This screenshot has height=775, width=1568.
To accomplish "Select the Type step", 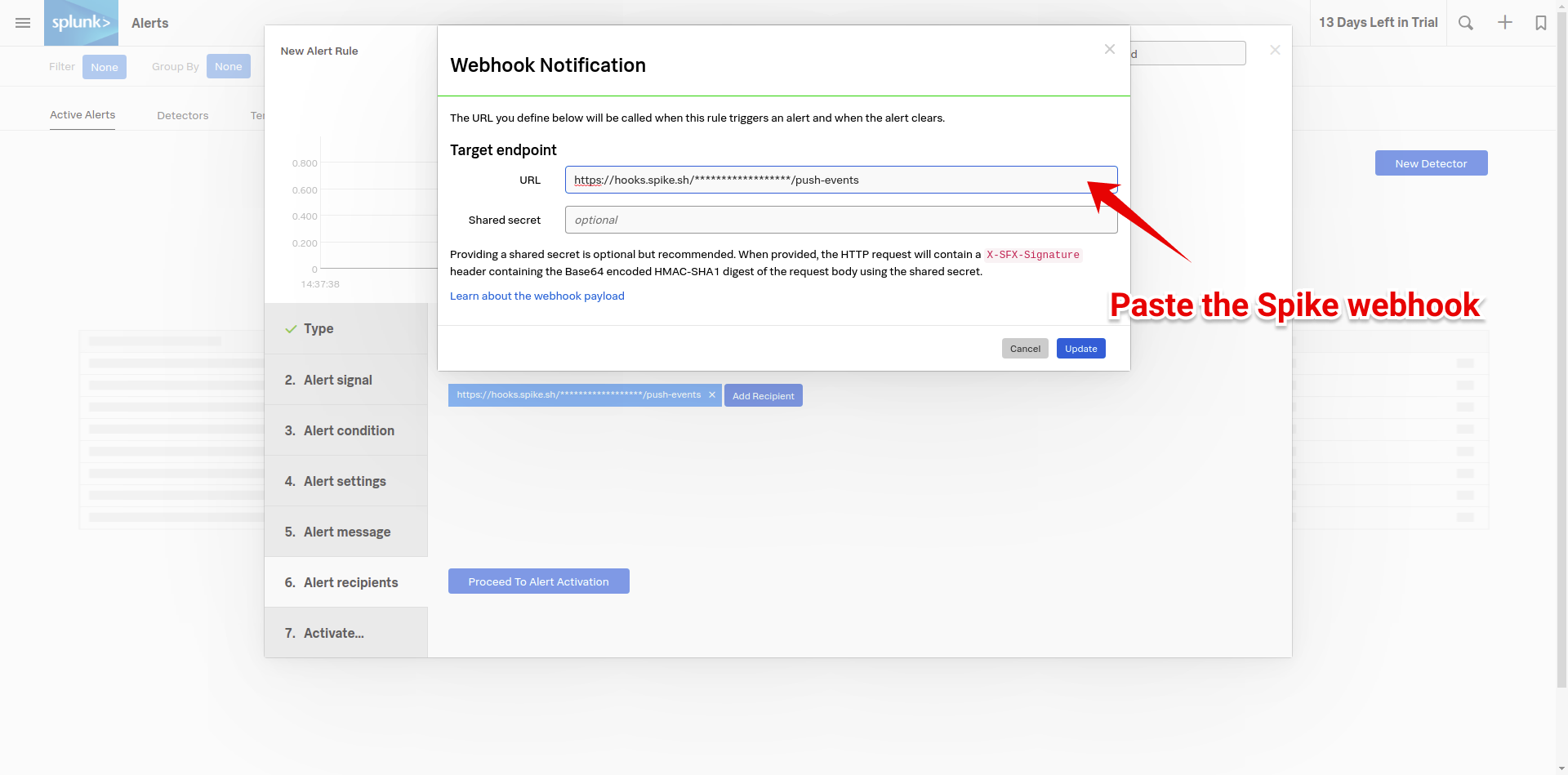I will point(346,328).
